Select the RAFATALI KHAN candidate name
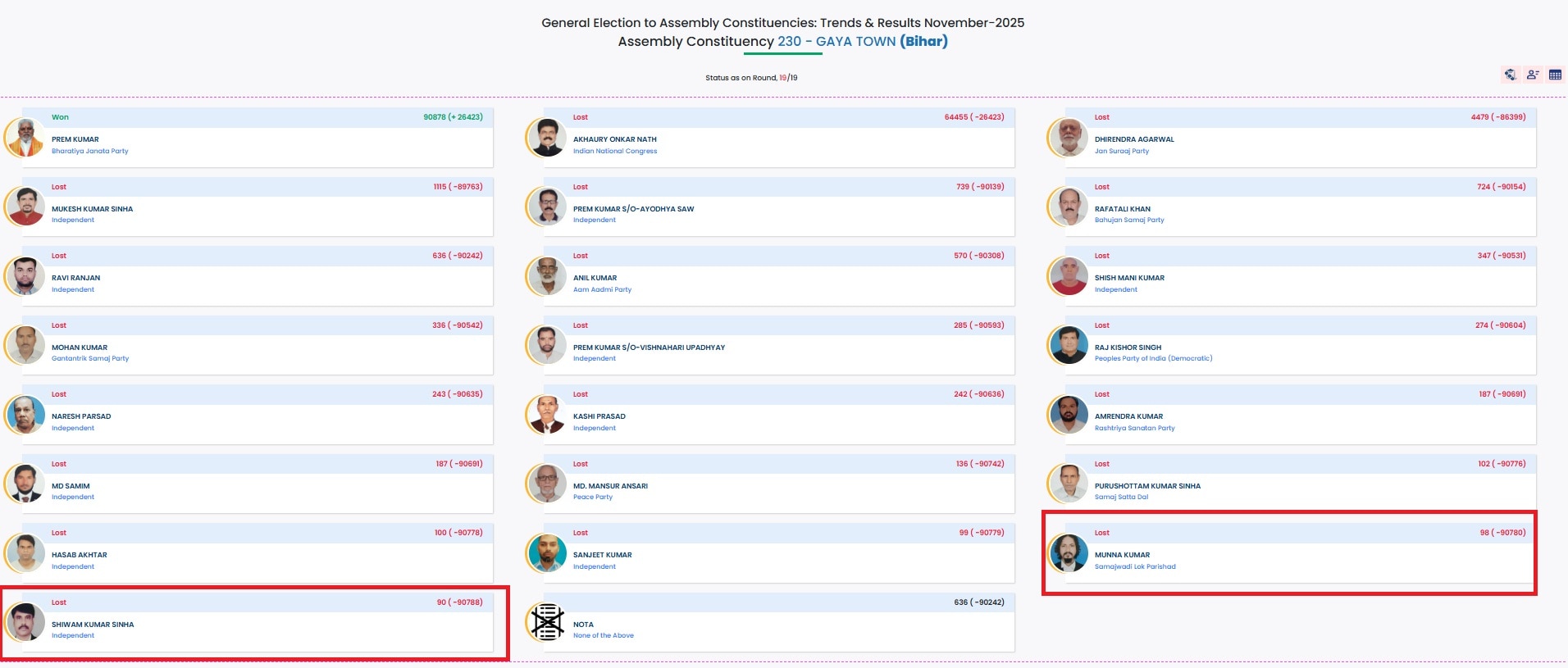1568x668 pixels. 1122,209
